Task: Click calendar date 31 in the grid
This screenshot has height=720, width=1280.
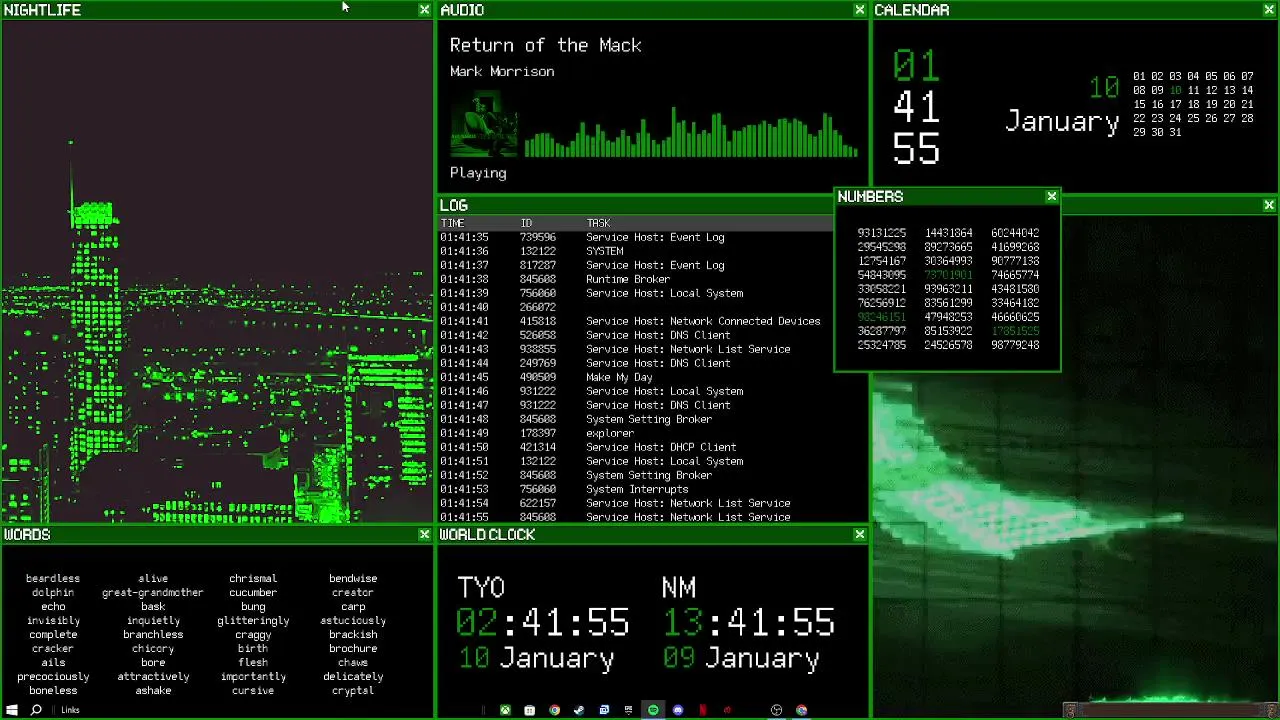Action: coord(1175,132)
